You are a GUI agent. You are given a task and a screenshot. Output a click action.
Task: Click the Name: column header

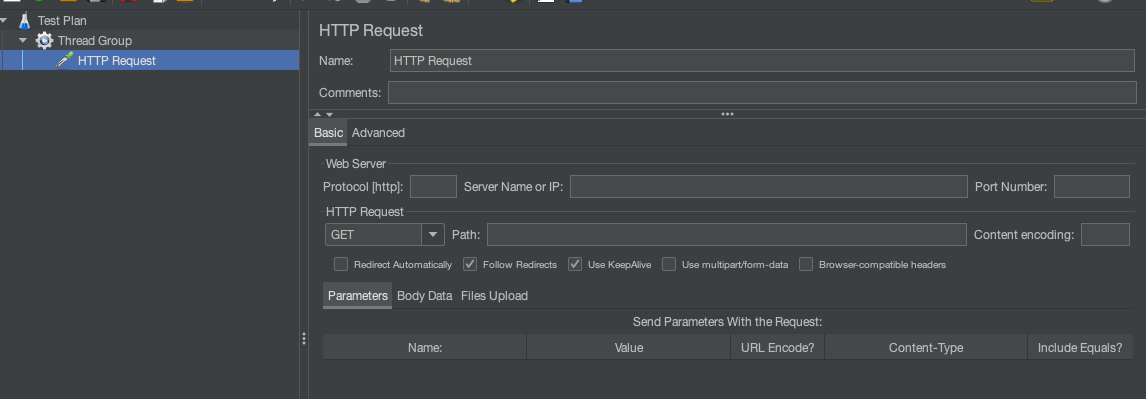(425, 348)
